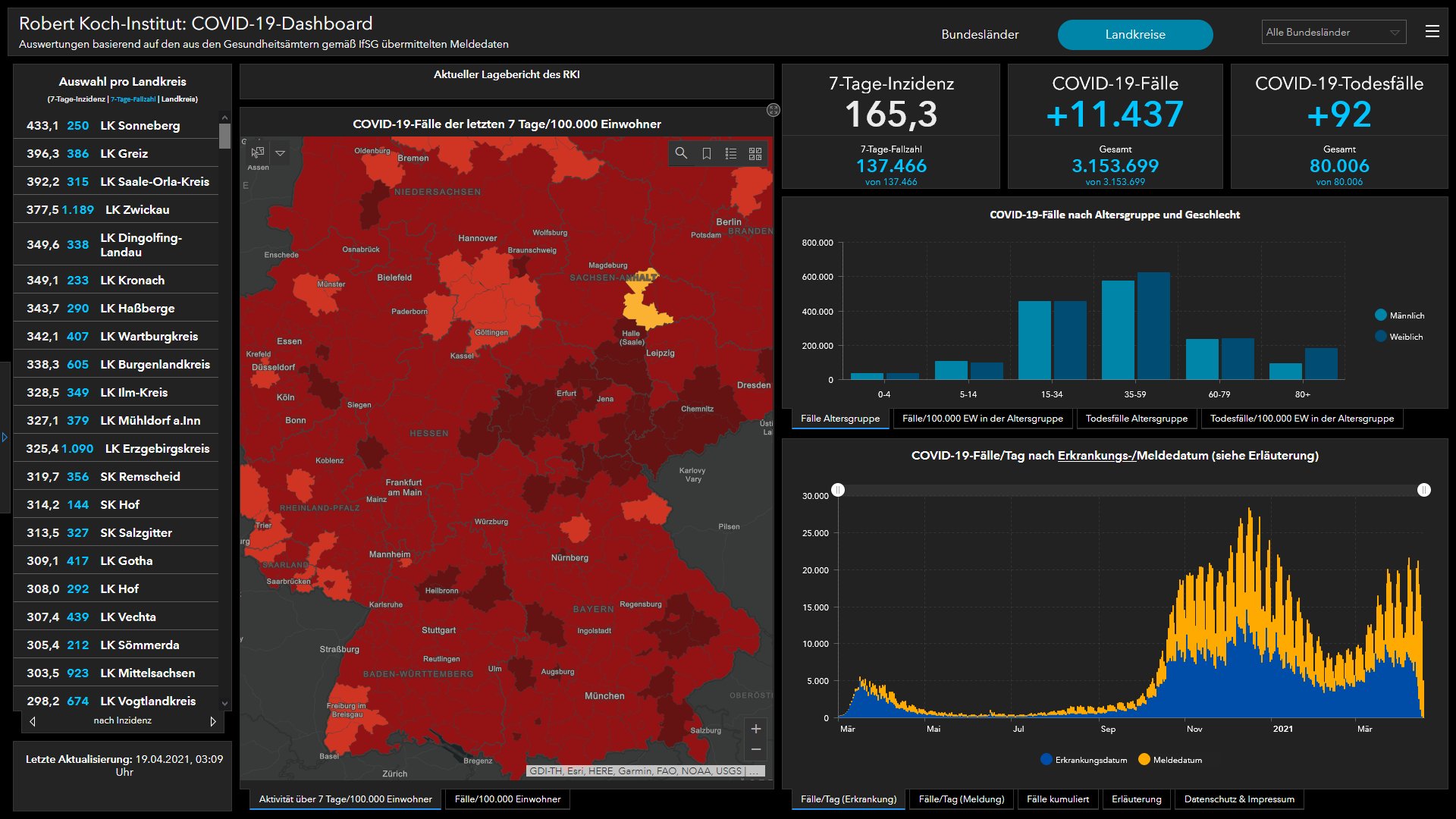
Task: Grab the left time range slider handle
Action: 838,490
